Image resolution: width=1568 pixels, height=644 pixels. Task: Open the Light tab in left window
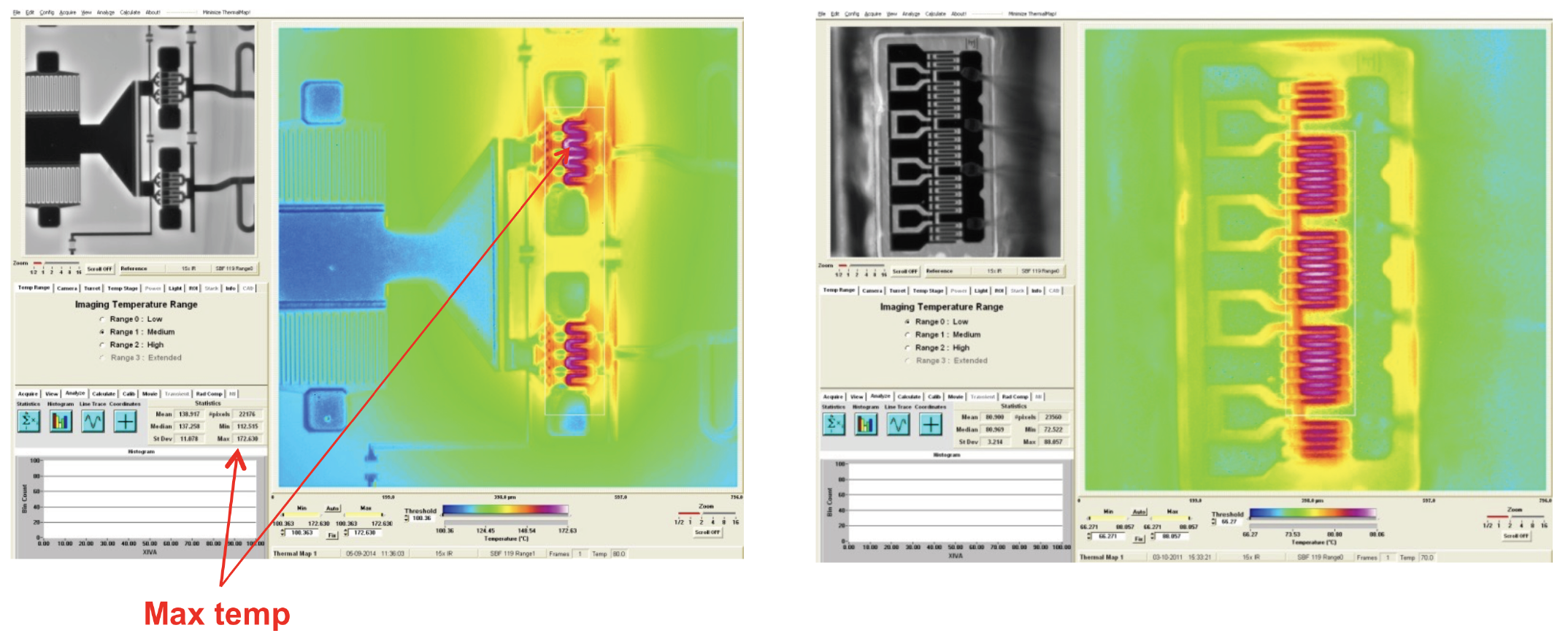pos(175,288)
